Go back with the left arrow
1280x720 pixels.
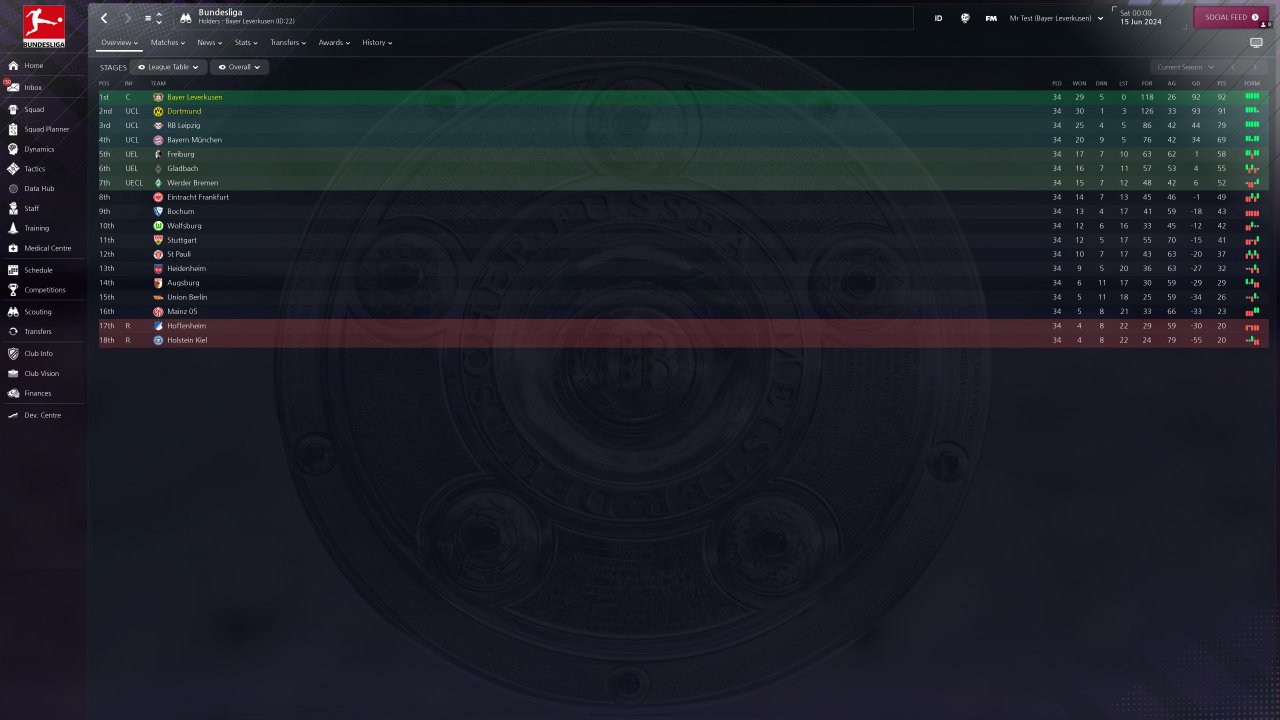(x=104, y=18)
